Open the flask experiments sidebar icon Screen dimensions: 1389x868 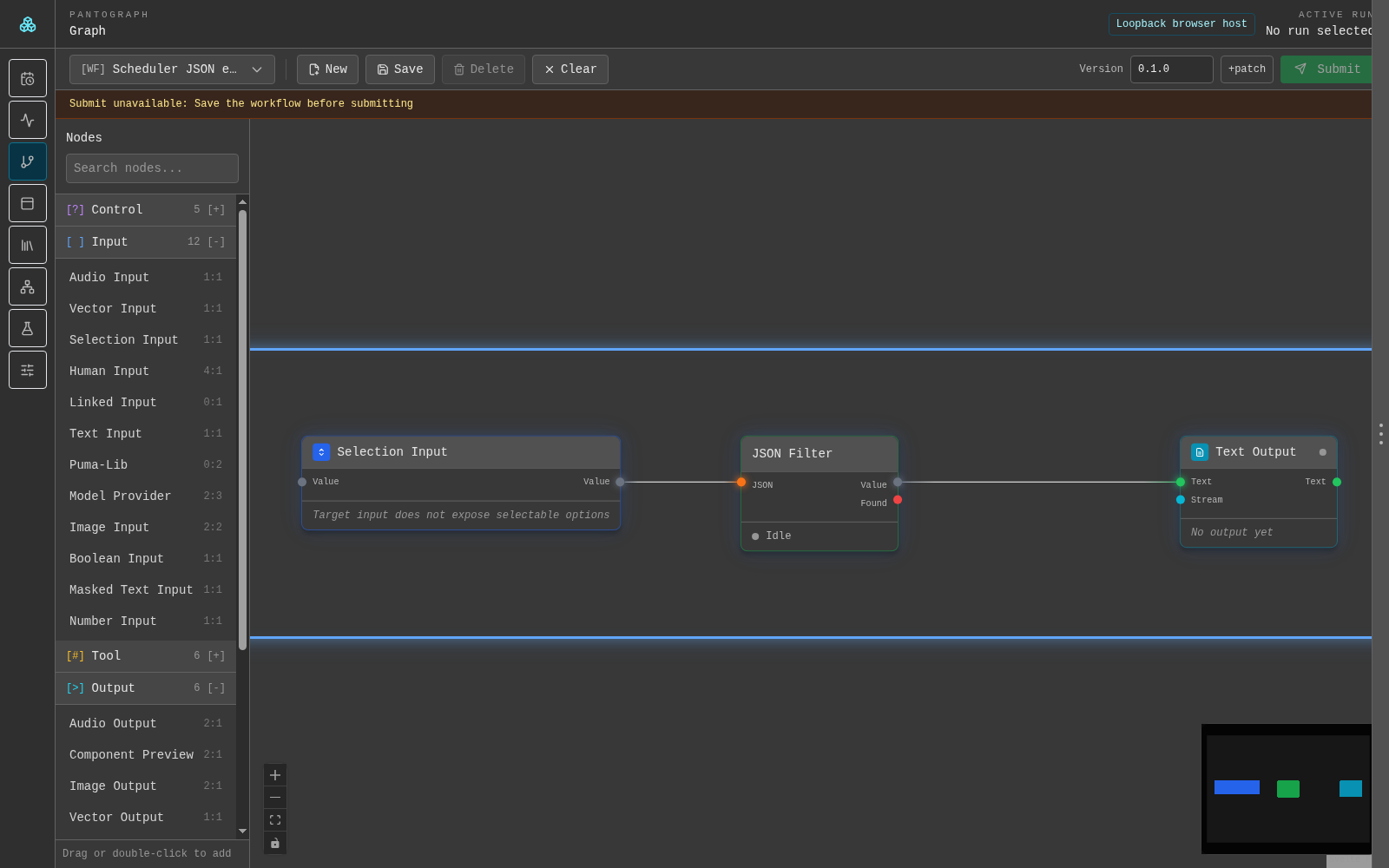(x=28, y=328)
